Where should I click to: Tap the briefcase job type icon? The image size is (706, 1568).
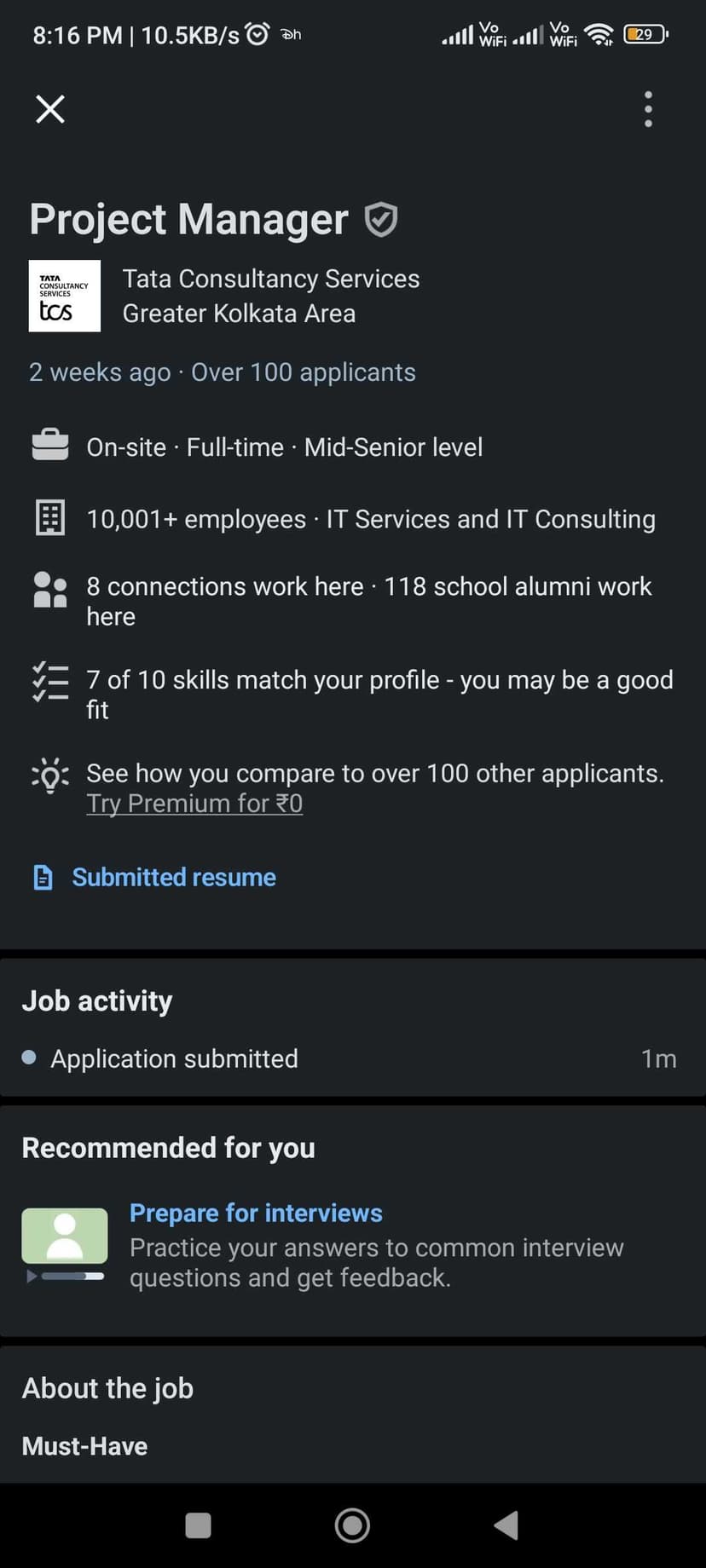[50, 447]
